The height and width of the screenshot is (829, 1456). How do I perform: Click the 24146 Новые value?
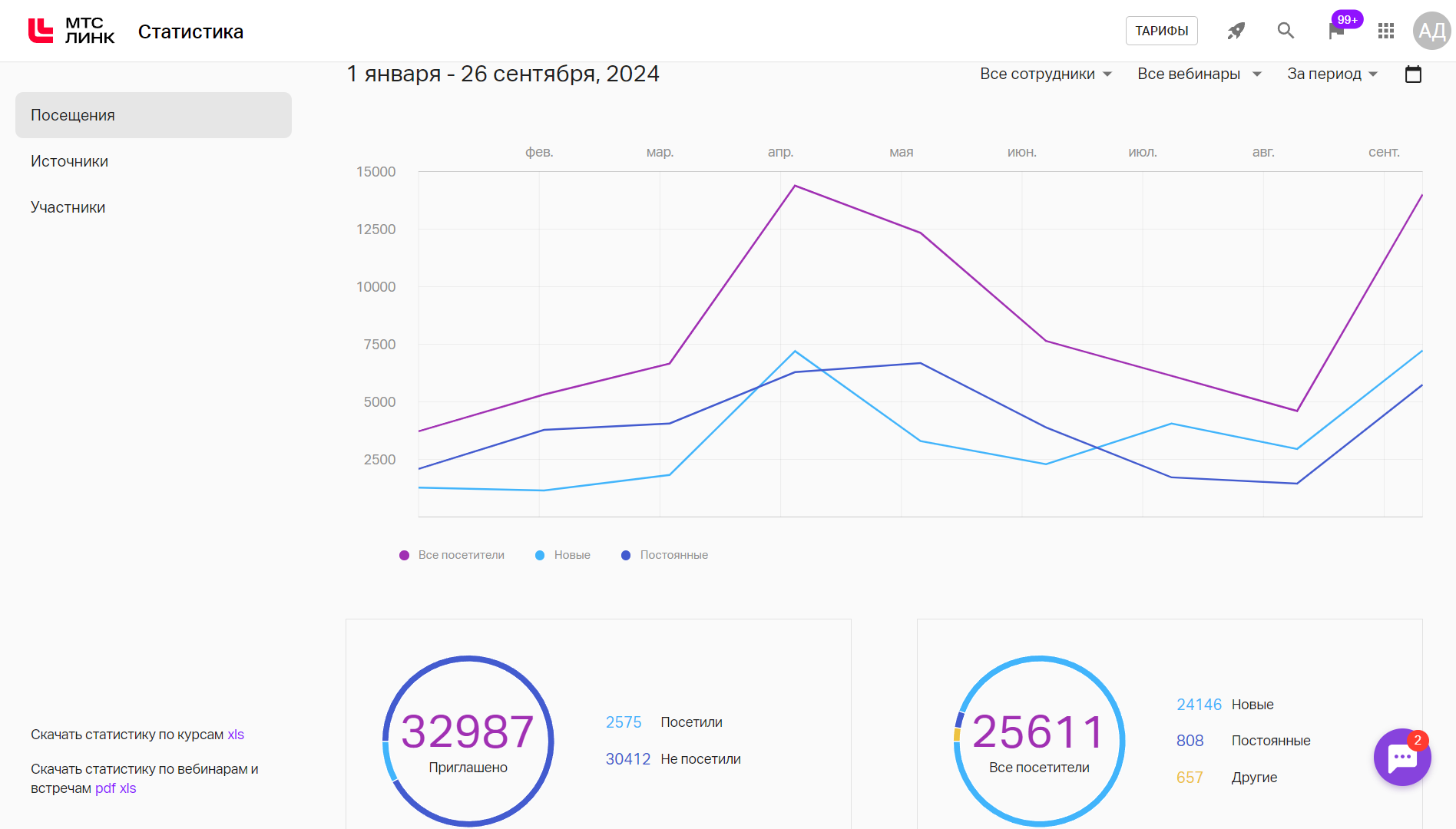[1199, 705]
